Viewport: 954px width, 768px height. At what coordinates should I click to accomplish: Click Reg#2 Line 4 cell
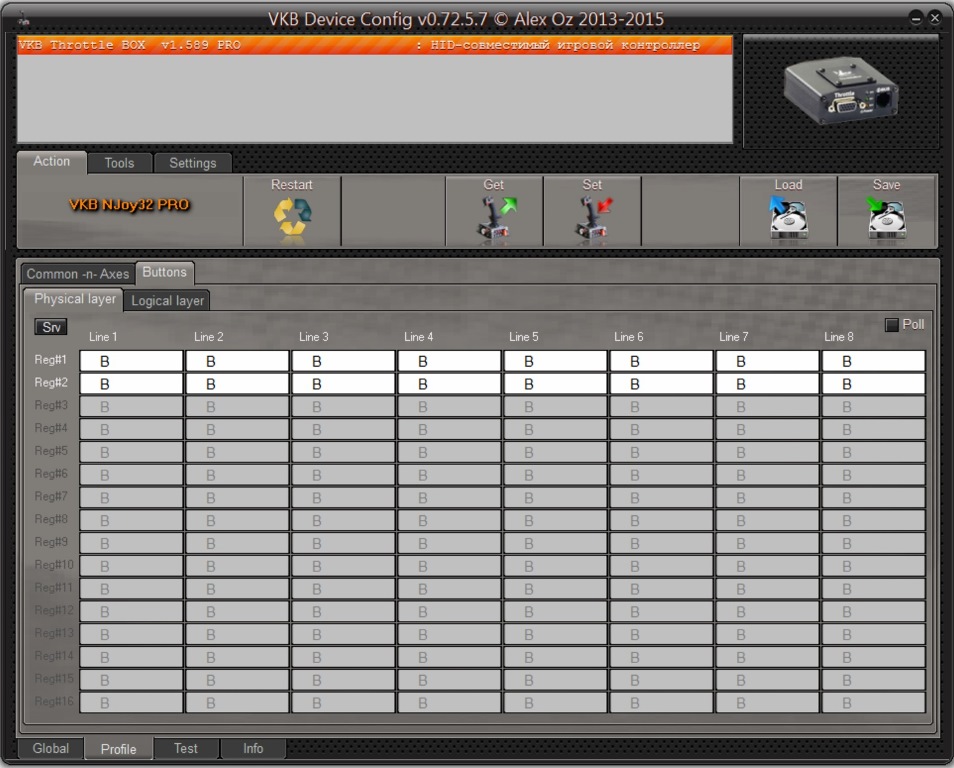pos(450,384)
